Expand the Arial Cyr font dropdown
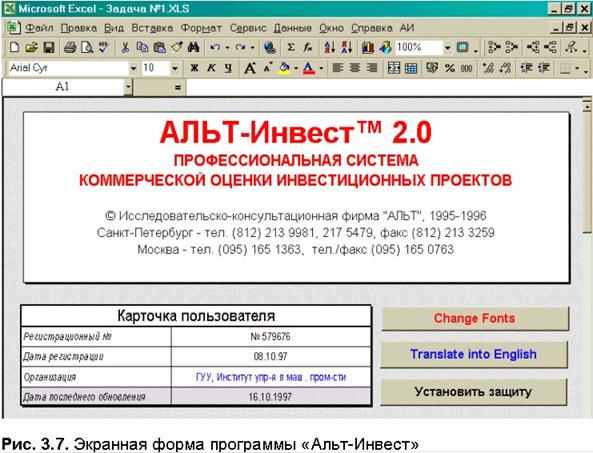The image size is (593, 453). coord(133,68)
